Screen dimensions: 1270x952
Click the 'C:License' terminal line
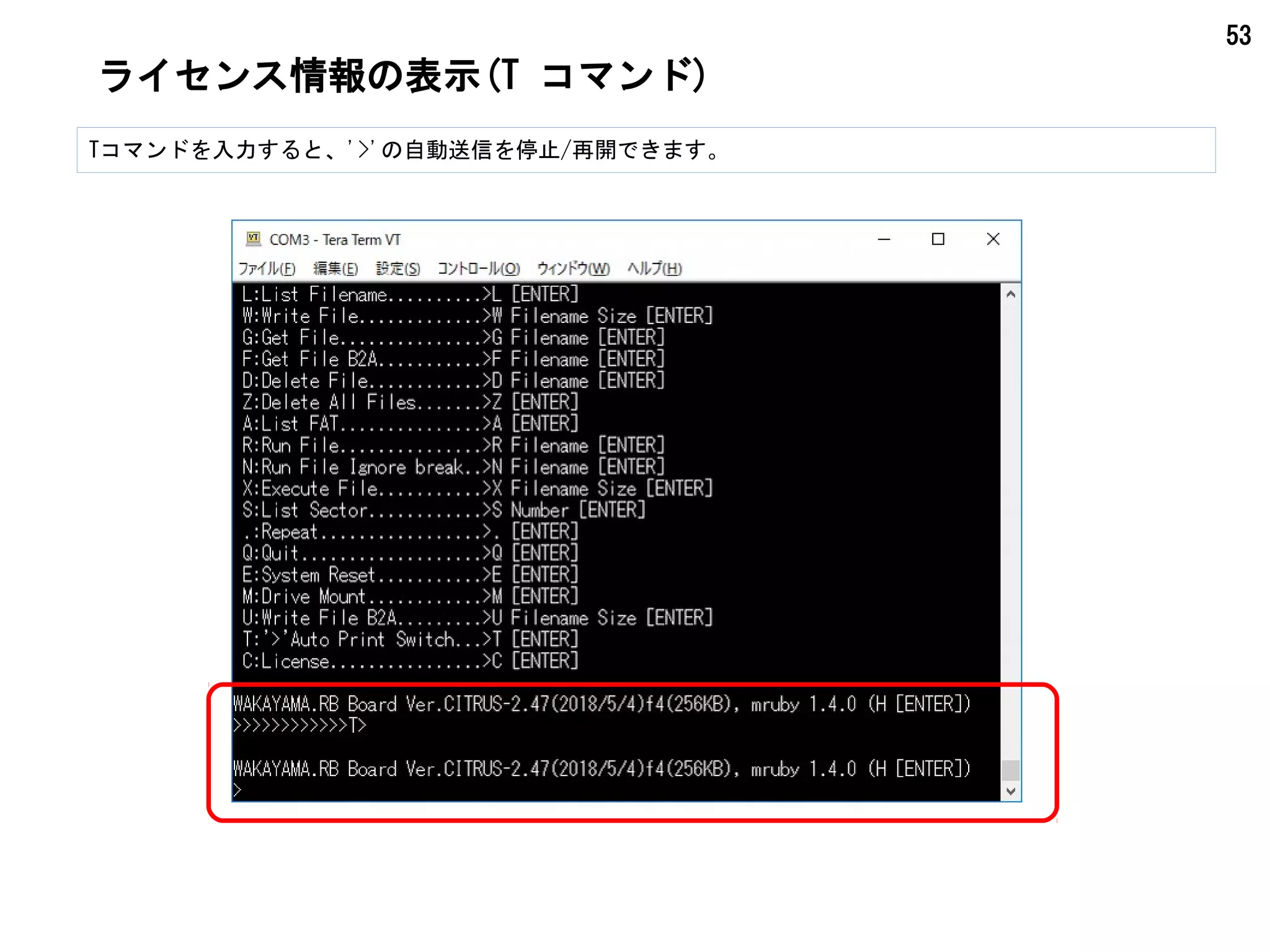coord(410,661)
